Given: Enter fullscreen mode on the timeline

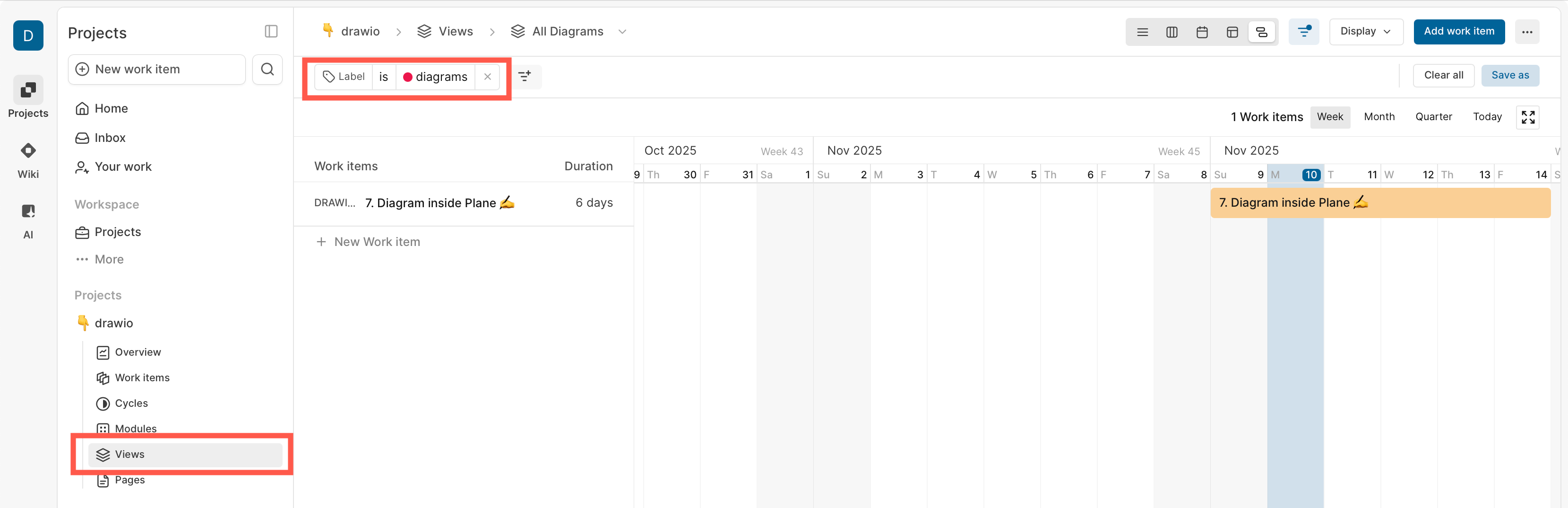Looking at the screenshot, I should pyautogui.click(x=1528, y=116).
